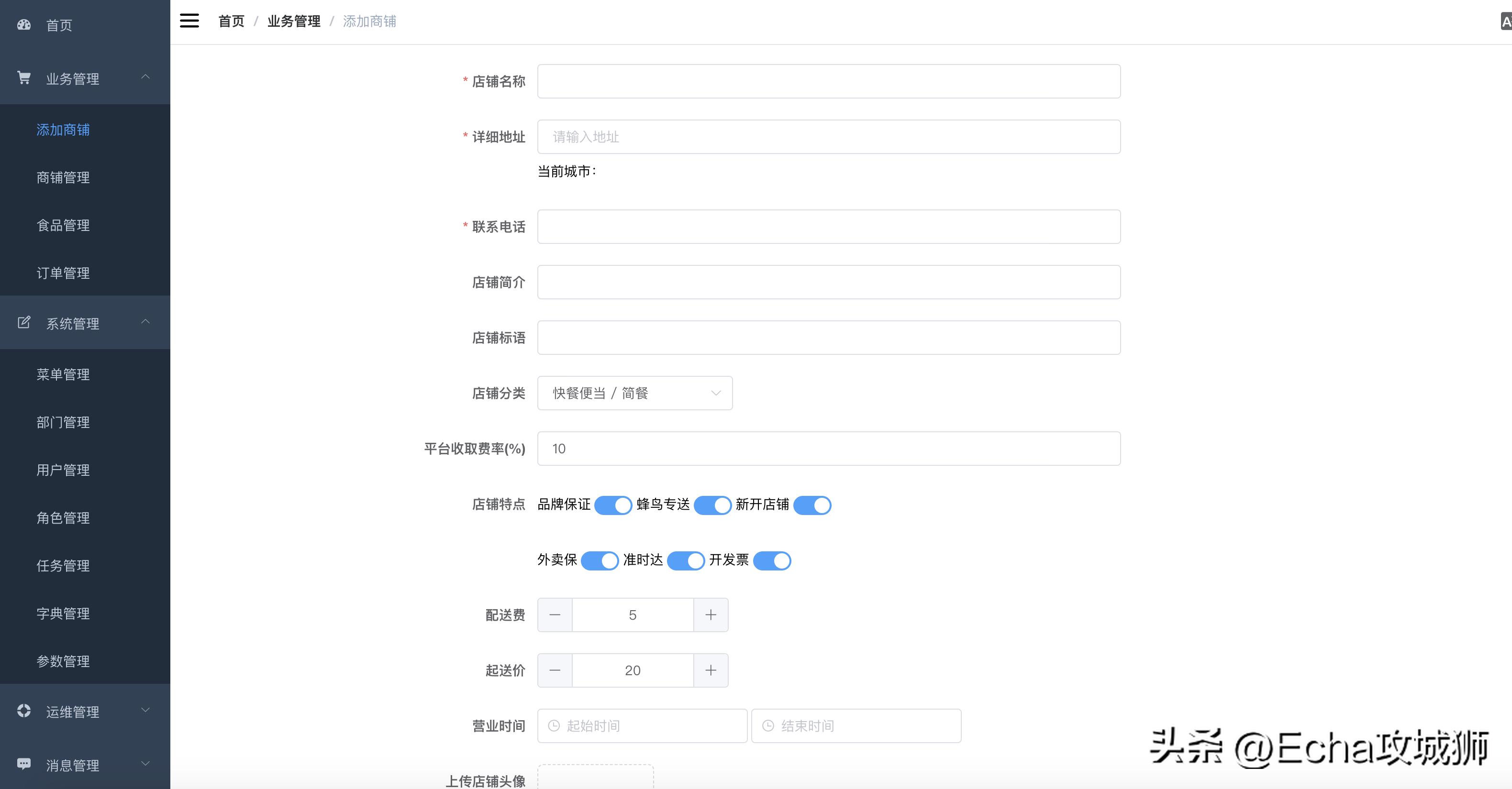Viewport: 1512px width, 789px height.
Task: Click the gear icon beside 运维管理
Action: click(23, 711)
